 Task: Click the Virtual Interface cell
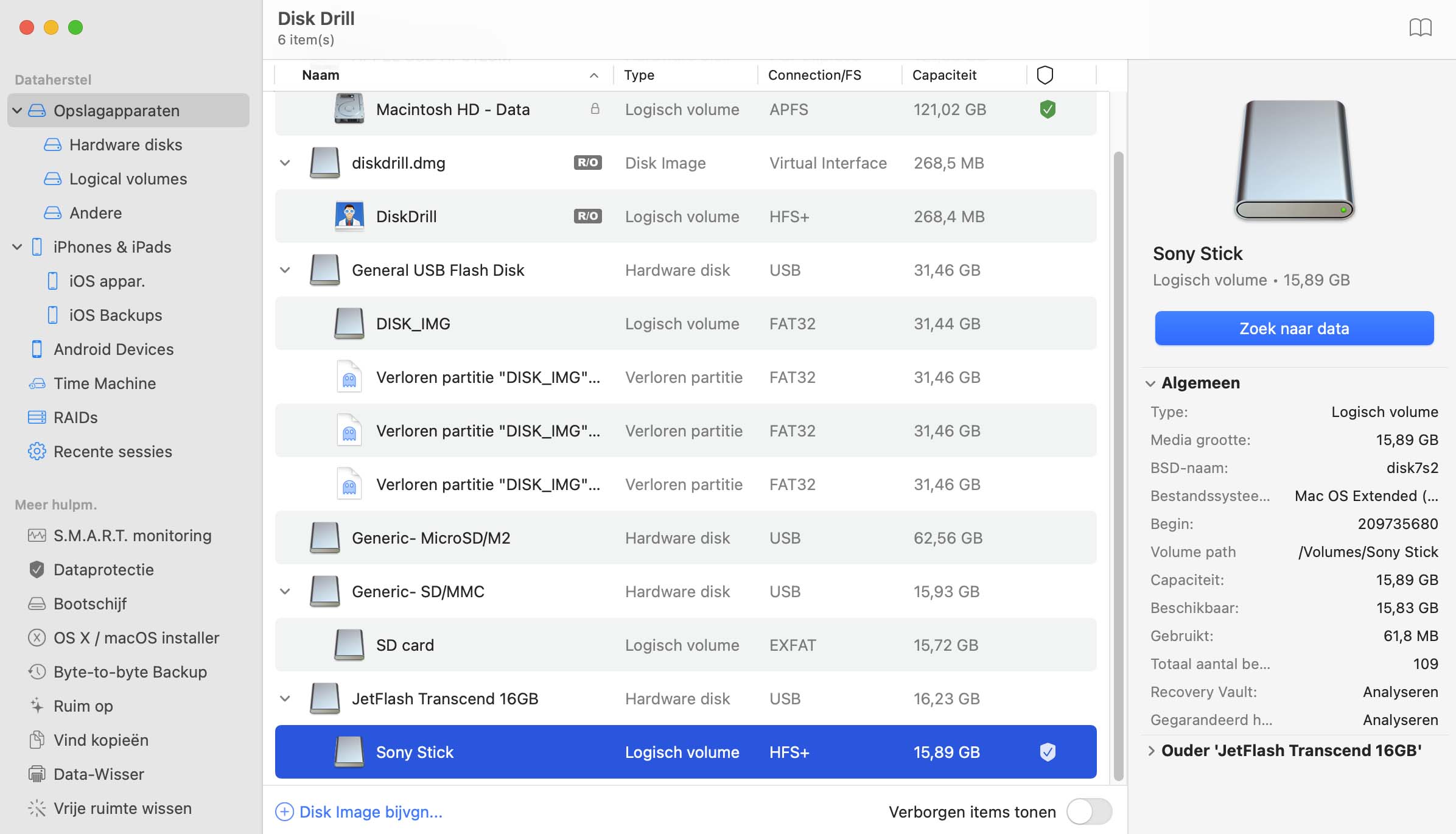(828, 163)
